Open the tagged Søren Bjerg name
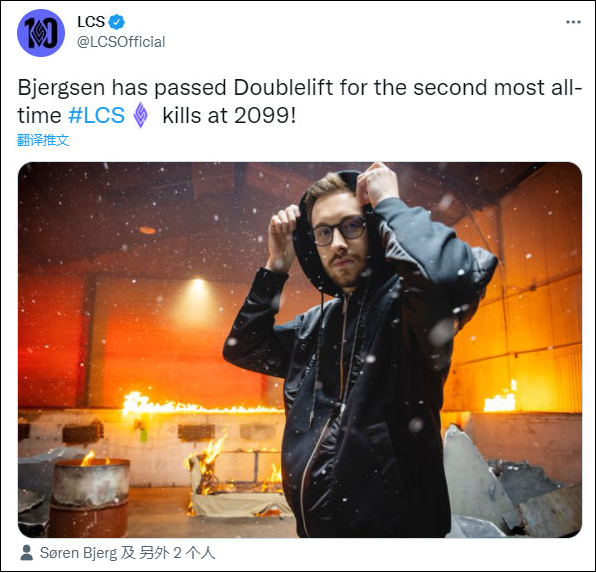 pyautogui.click(x=78, y=553)
